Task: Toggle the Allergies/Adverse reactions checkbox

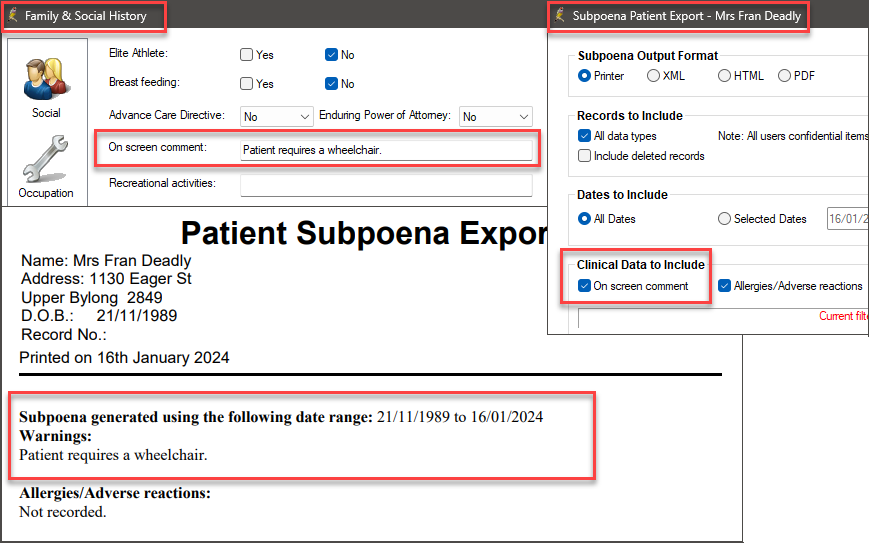Action: (724, 285)
